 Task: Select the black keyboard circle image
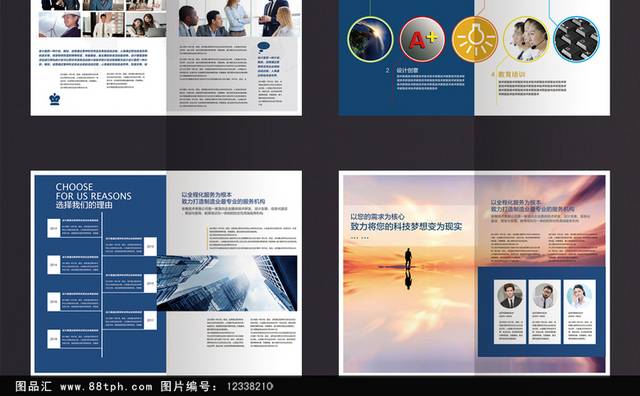(576, 39)
